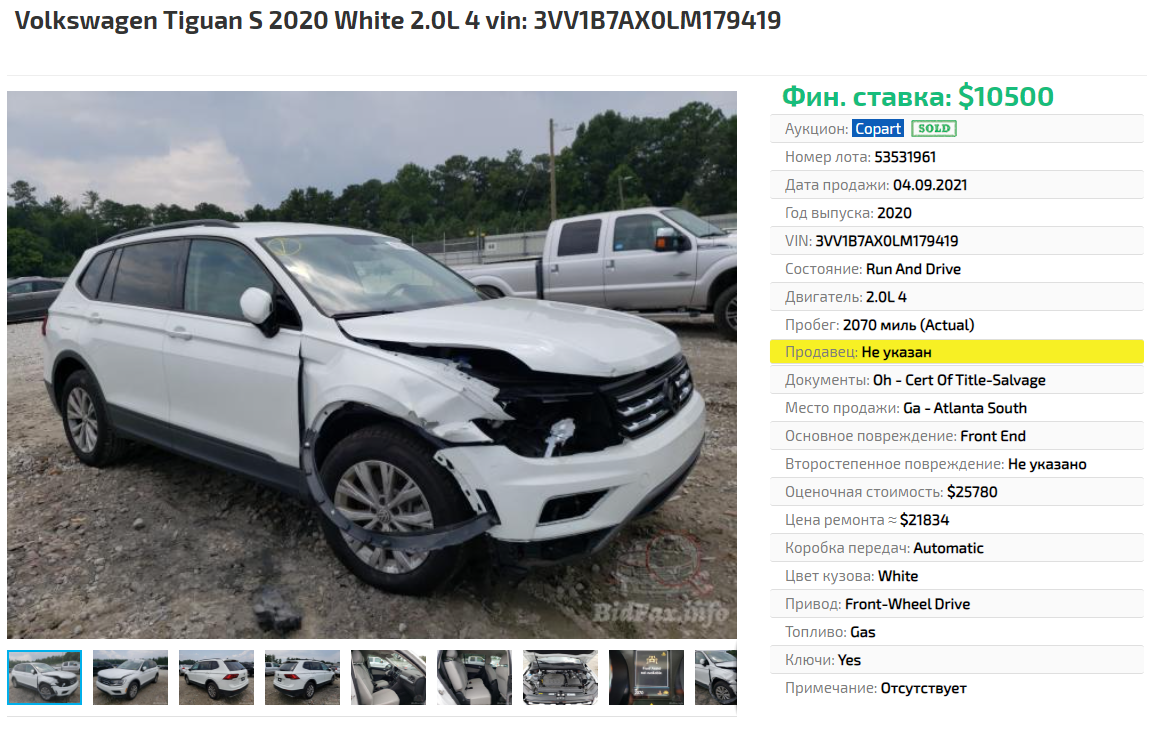Click the green SOLD badge
The image size is (1156, 732).
(933, 128)
